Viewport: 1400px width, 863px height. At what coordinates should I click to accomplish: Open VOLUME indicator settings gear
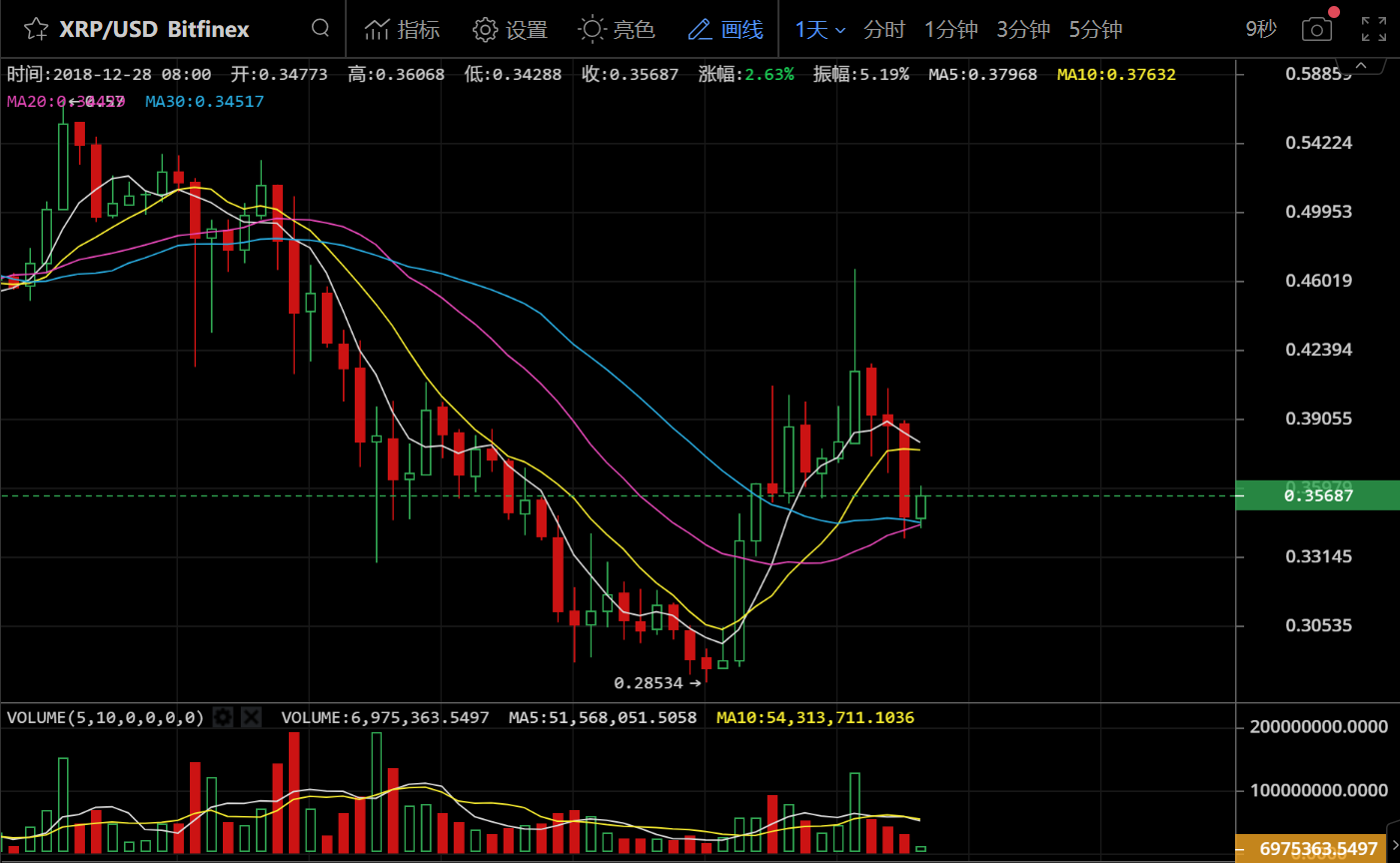[224, 717]
